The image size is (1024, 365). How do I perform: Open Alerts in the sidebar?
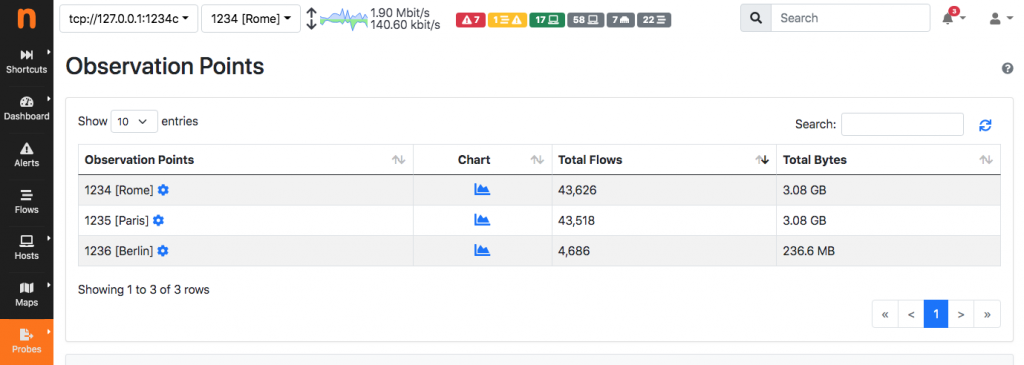(27, 155)
